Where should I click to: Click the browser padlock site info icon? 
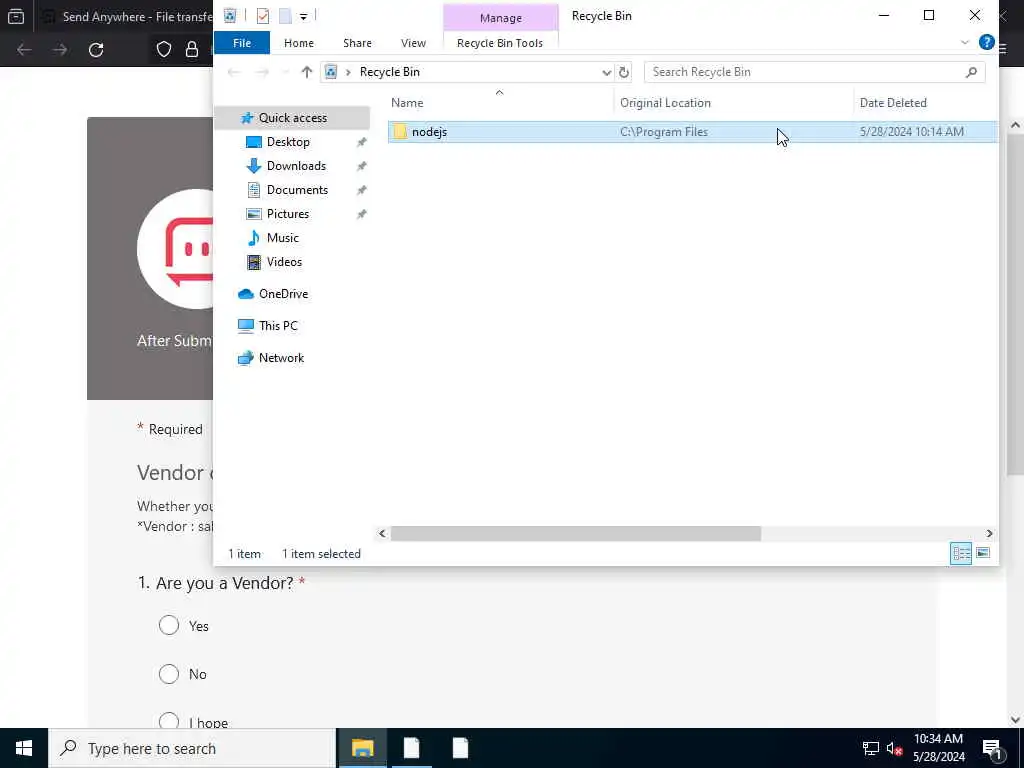[x=191, y=50]
